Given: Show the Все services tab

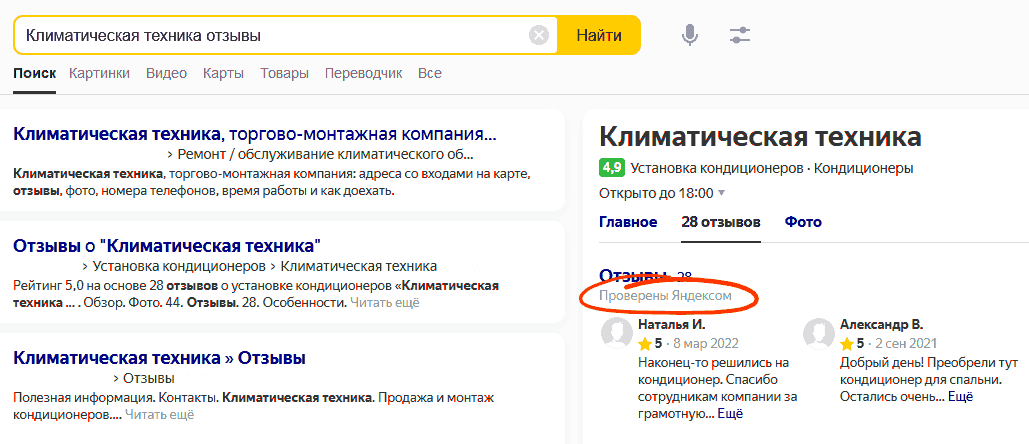Looking at the screenshot, I should click(430, 73).
